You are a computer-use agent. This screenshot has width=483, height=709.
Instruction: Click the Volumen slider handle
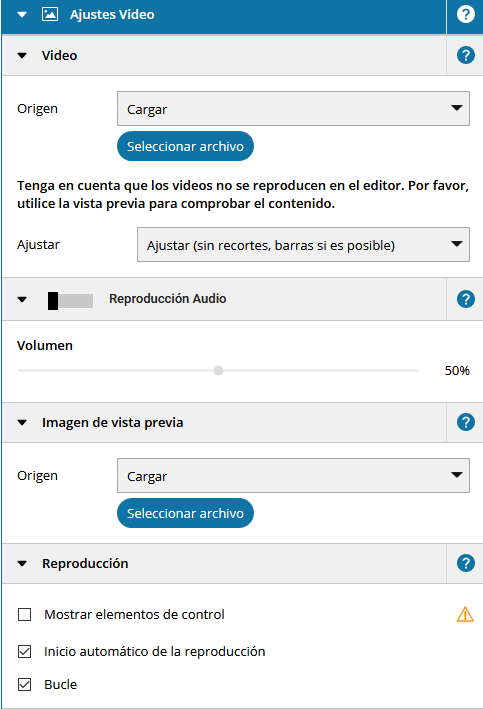pyautogui.click(x=218, y=371)
